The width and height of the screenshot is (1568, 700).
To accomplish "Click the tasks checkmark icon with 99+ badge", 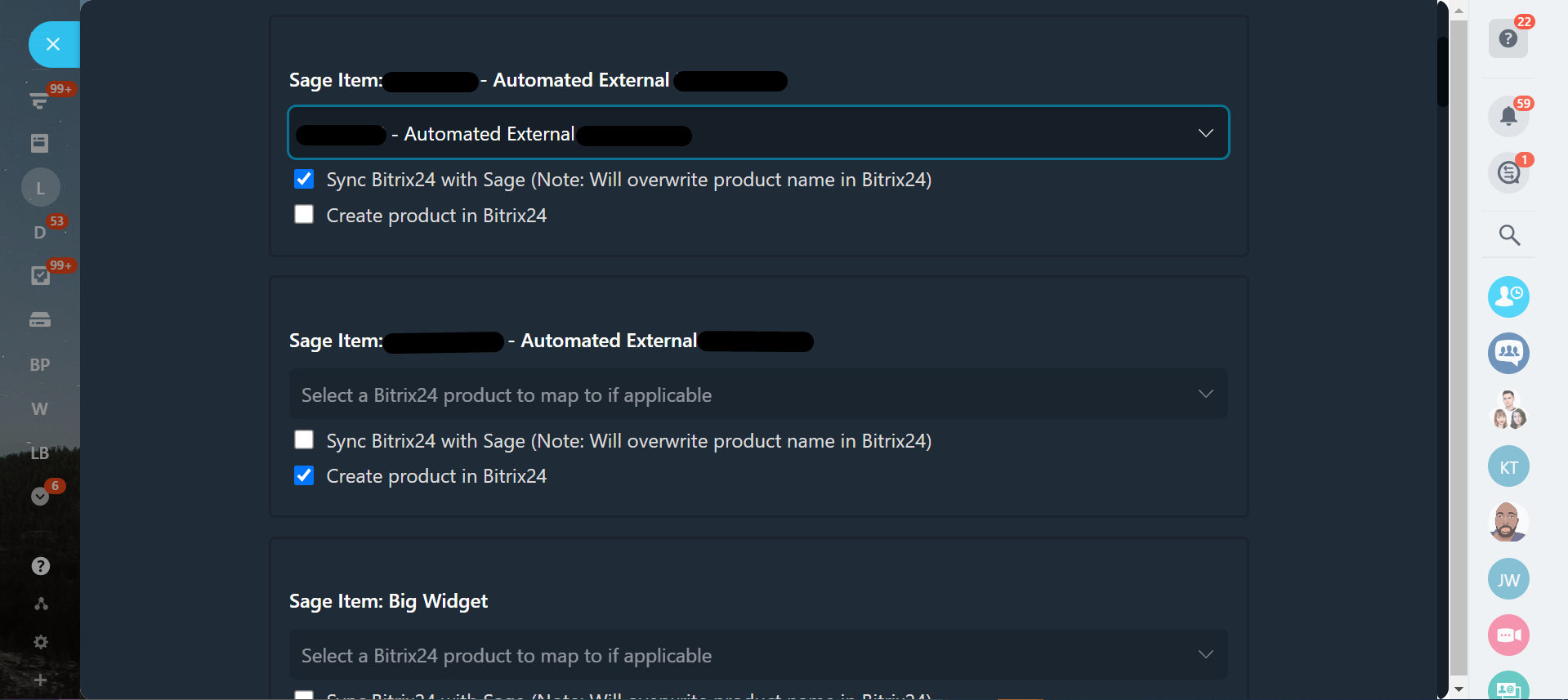I will pyautogui.click(x=40, y=276).
